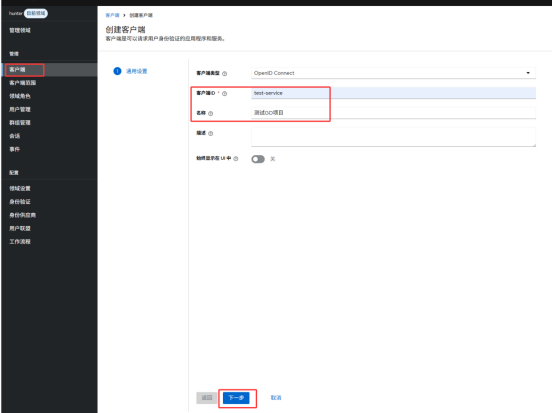This screenshot has width=553, height=413.
Task: Click the 取消 link
Action: (x=276, y=398)
